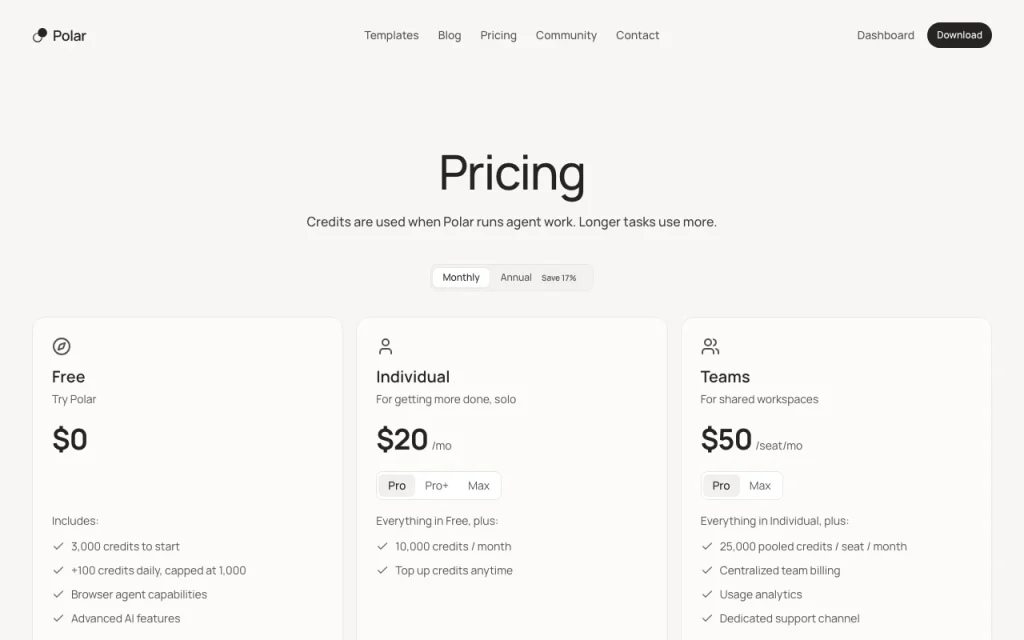Click the Save 17% badge
1024x640 pixels.
559,278
